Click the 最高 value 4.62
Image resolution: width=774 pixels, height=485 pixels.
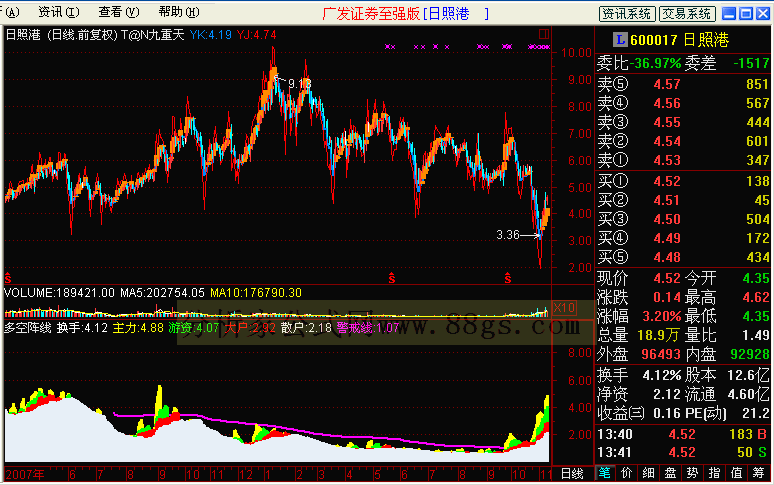[x=756, y=298]
